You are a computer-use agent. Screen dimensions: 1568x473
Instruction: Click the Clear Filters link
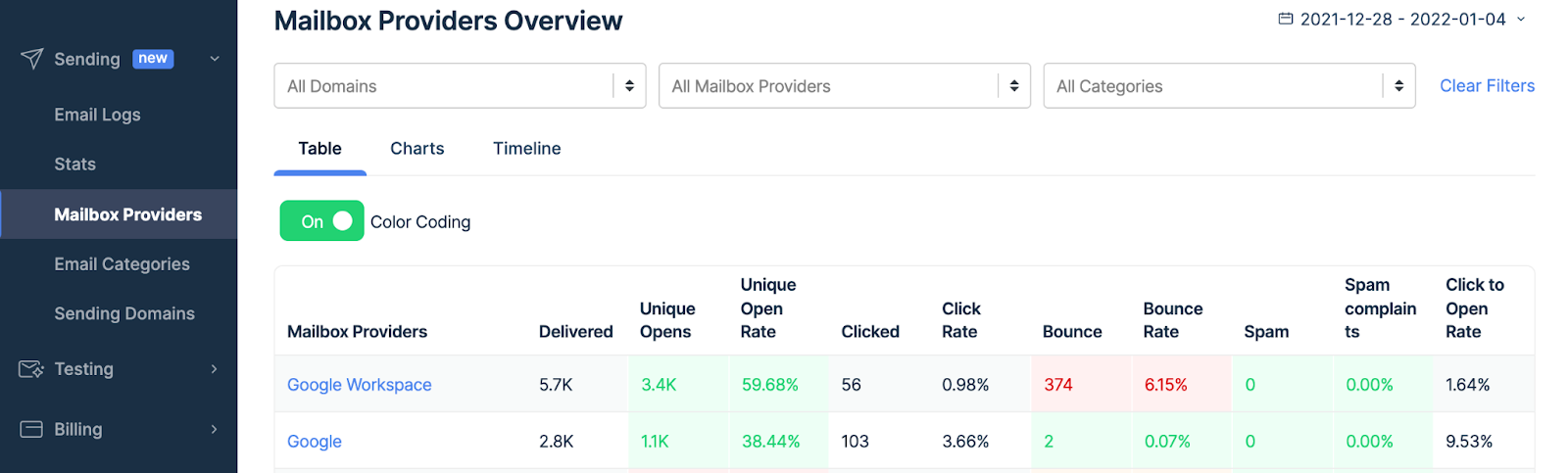1487,86
